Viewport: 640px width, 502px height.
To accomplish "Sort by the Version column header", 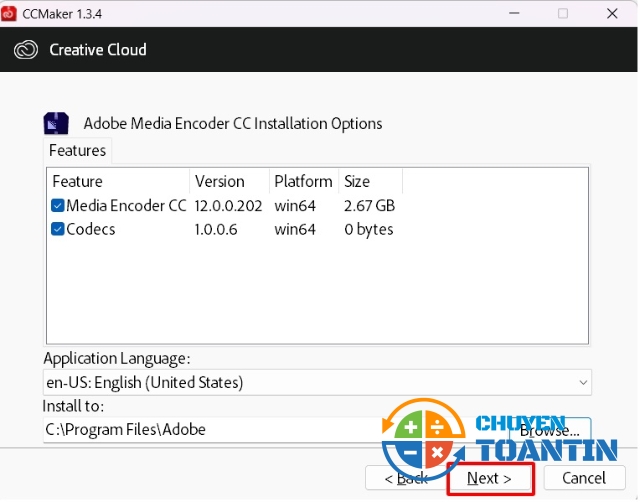I will click(230, 182).
